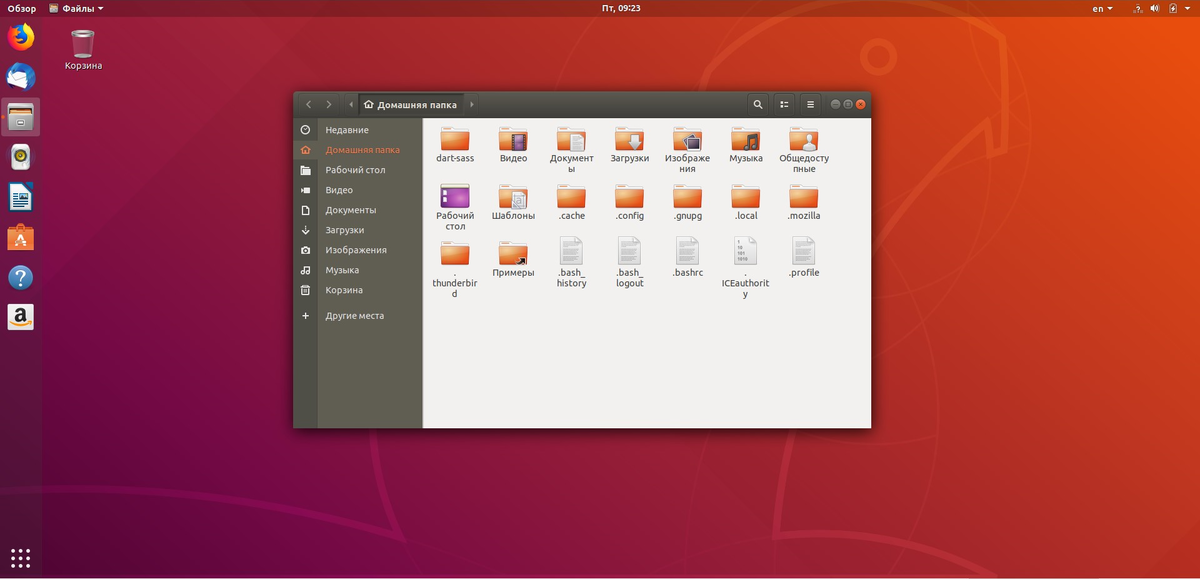Image resolution: width=1200 pixels, height=579 pixels.
Task: Click the path bar left scroll arrow
Action: coord(350,104)
